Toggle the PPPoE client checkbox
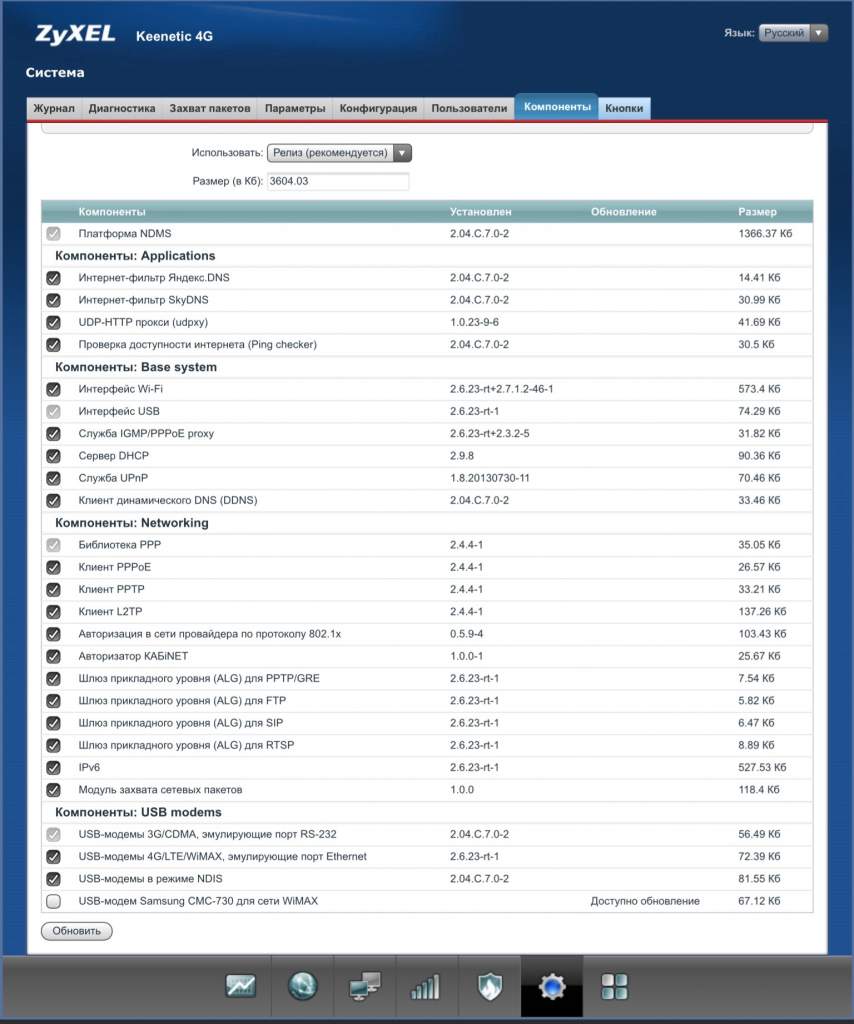Image resolution: width=854 pixels, height=1024 pixels. pos(54,568)
